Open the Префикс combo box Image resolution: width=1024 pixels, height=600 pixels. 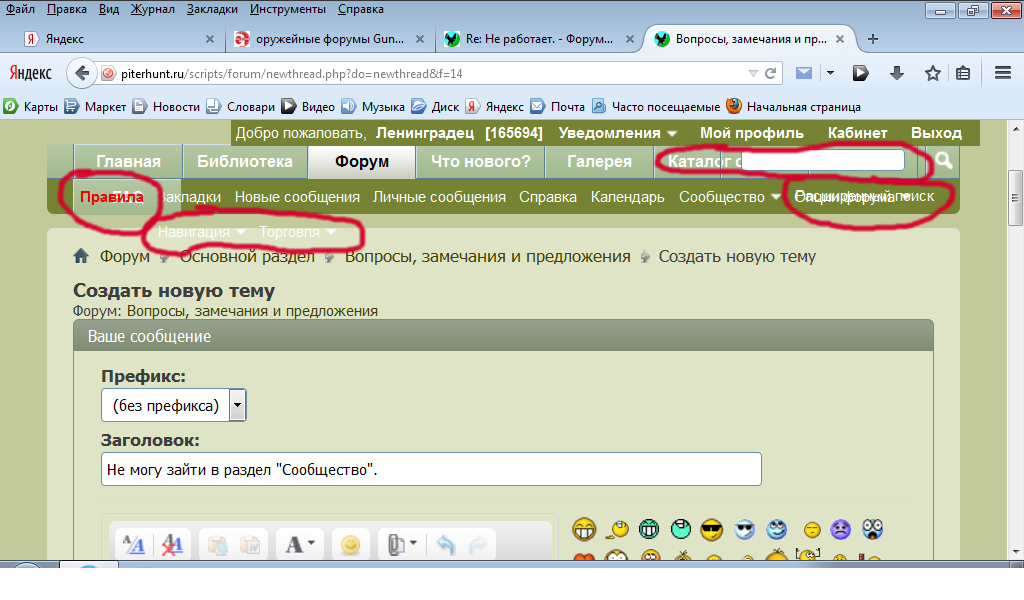(237, 405)
